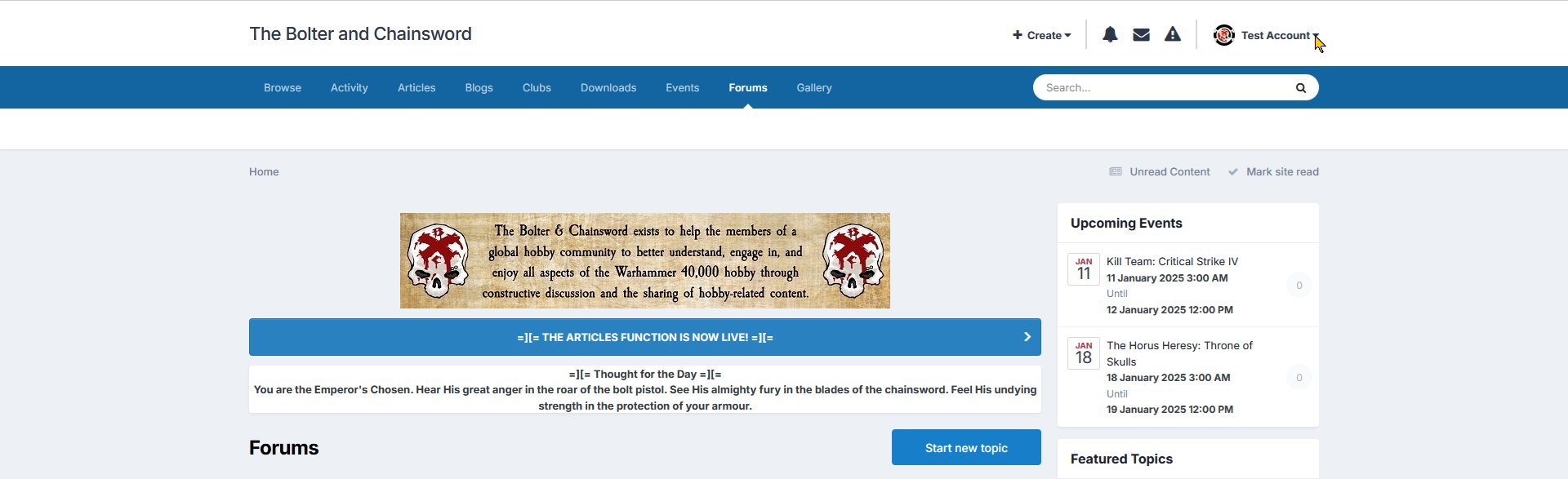This screenshot has width=1568, height=479.
Task: Open the Downloads navigation tab
Action: pyautogui.click(x=608, y=88)
